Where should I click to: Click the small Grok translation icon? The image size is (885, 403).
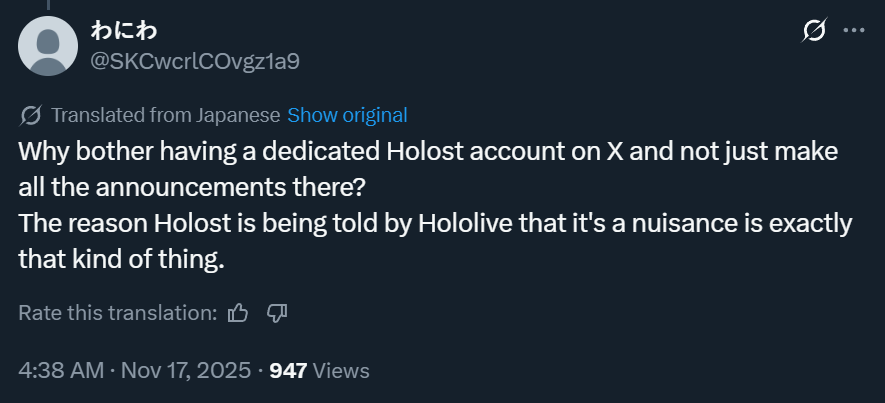click(x=31, y=115)
